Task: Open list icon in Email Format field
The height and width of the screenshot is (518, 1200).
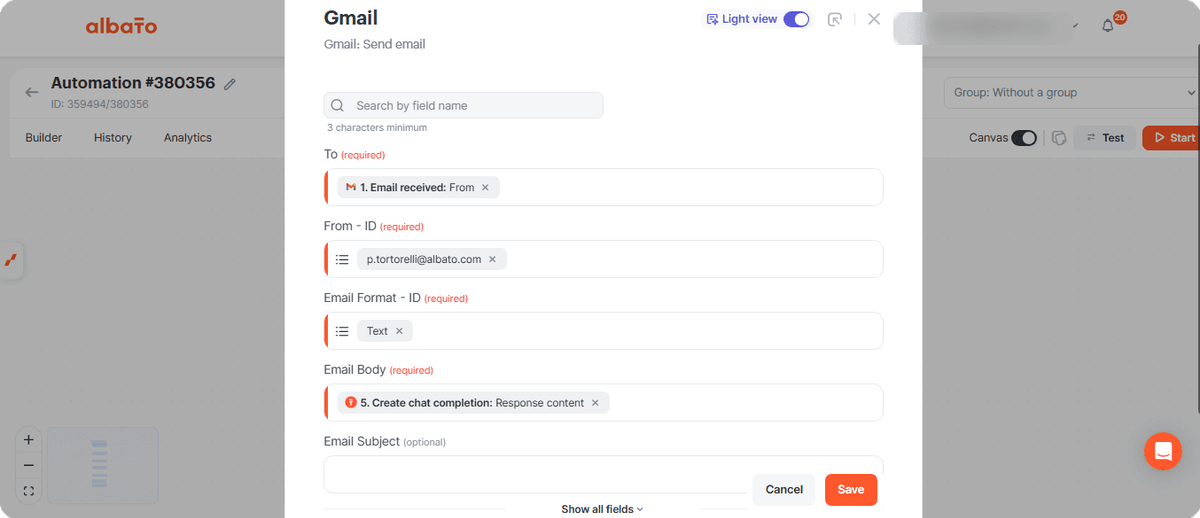Action: pos(342,331)
